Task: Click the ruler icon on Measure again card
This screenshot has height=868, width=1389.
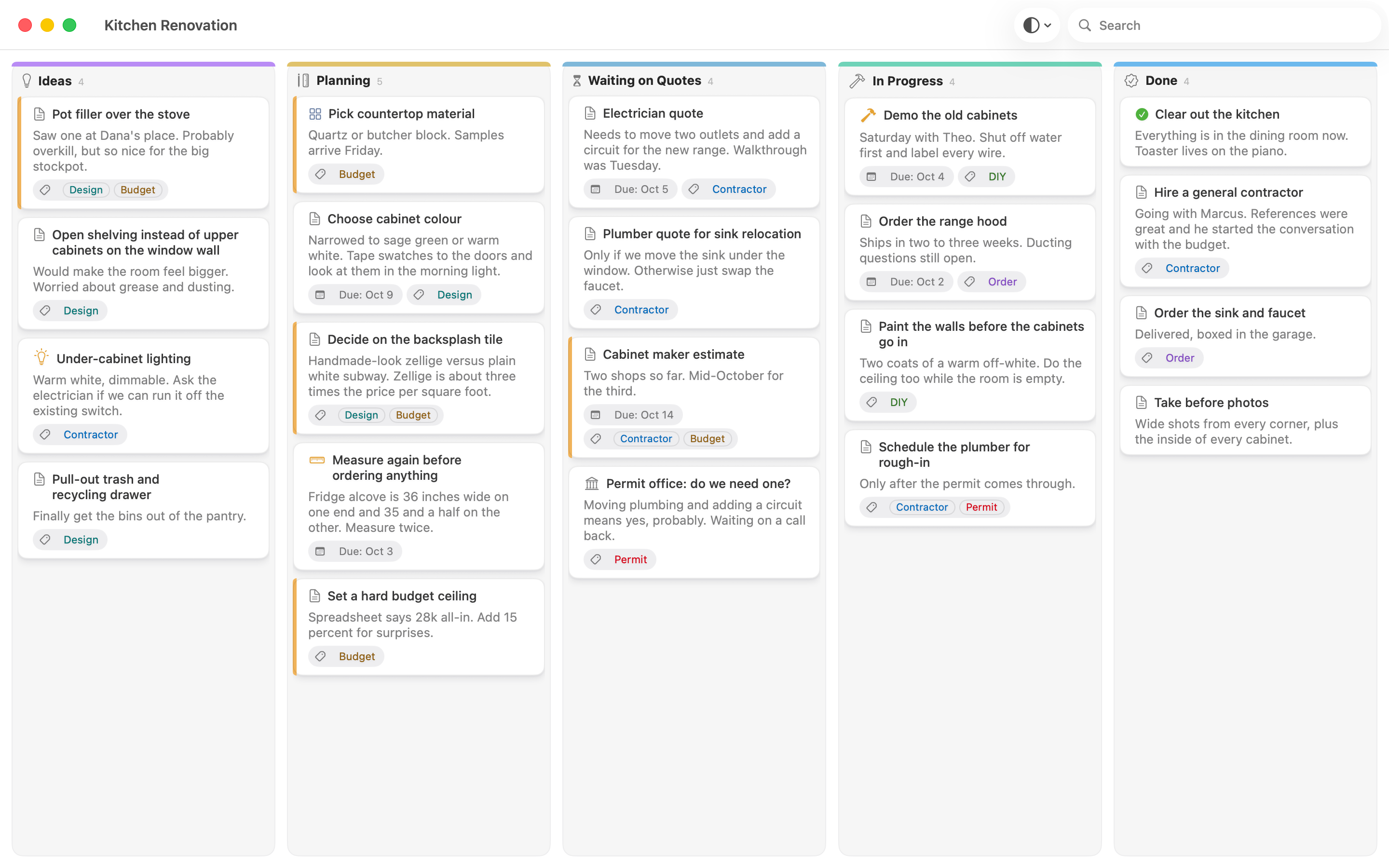Action: (x=317, y=460)
